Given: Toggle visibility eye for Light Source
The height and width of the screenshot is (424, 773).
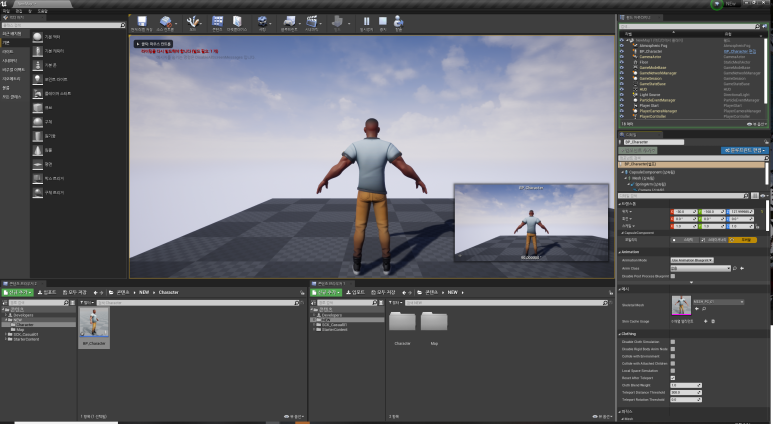Looking at the screenshot, I should 622,95.
